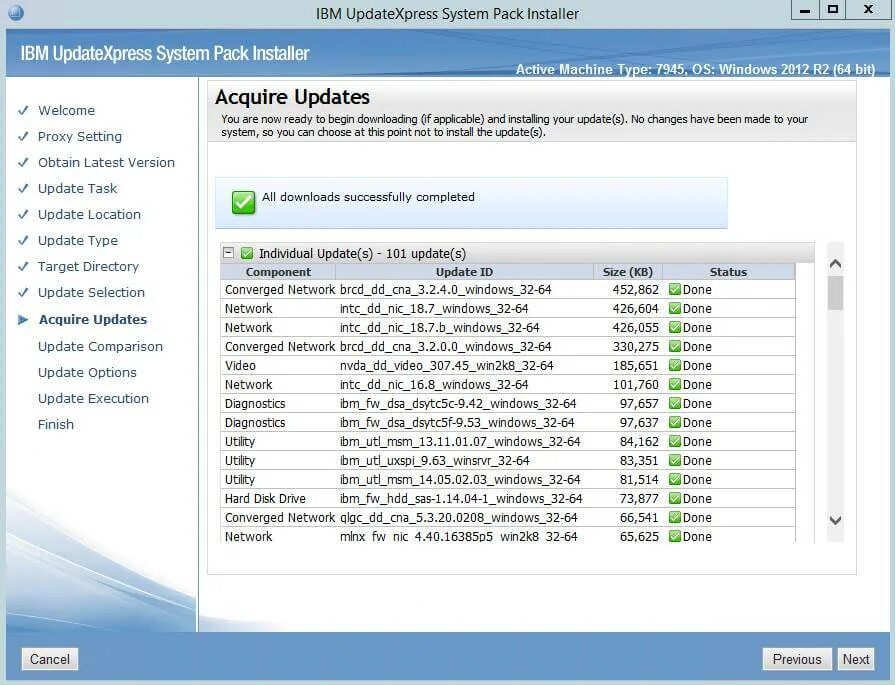Select the Finish step
895x685 pixels.
pyautogui.click(x=56, y=424)
